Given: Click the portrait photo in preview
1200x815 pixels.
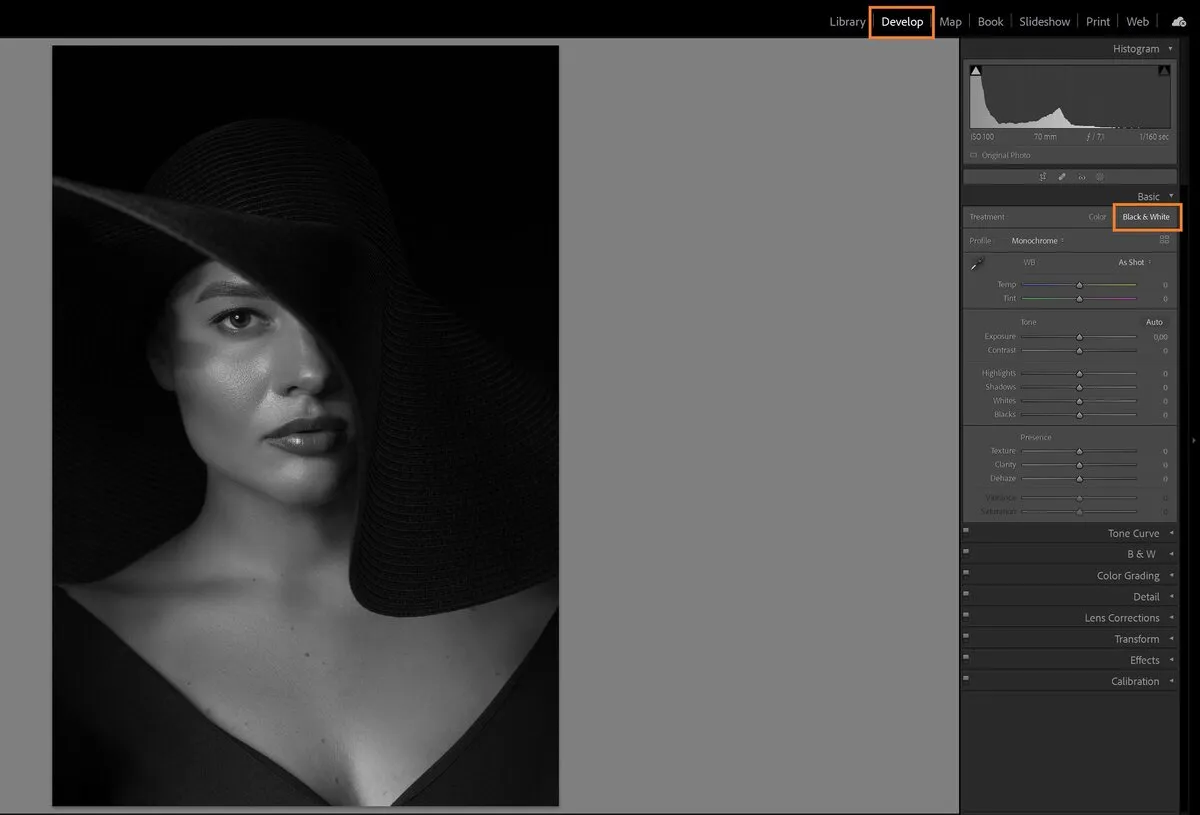Looking at the screenshot, I should [x=305, y=425].
